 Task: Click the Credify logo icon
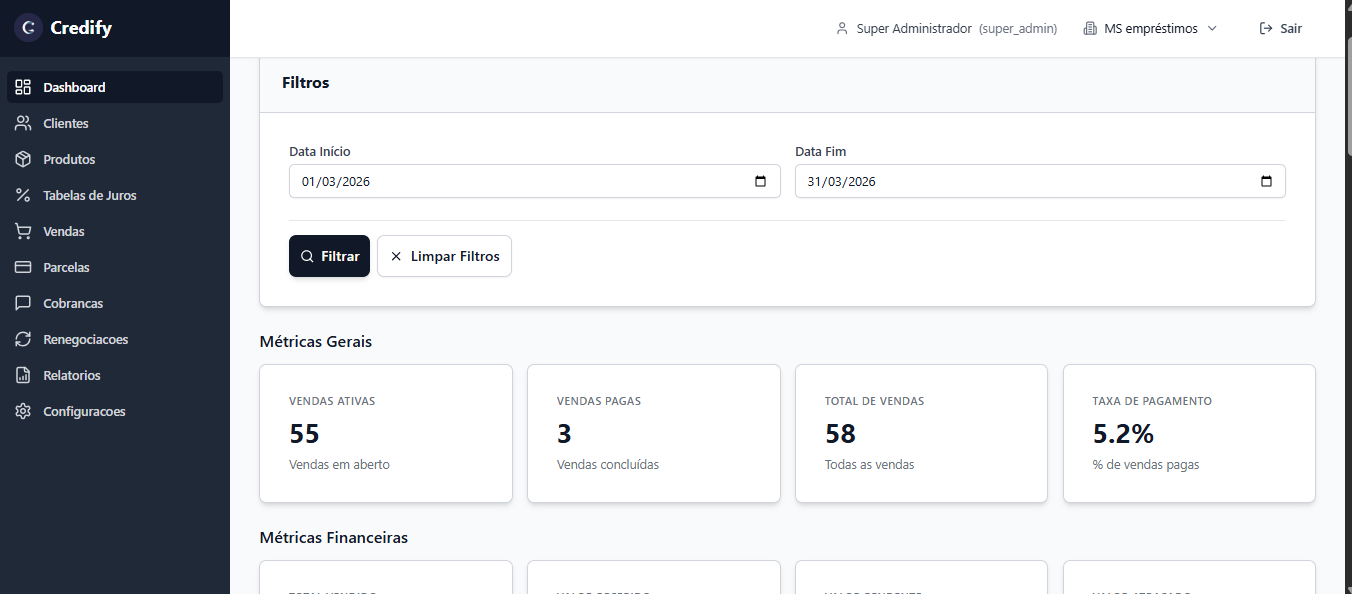[x=28, y=28]
